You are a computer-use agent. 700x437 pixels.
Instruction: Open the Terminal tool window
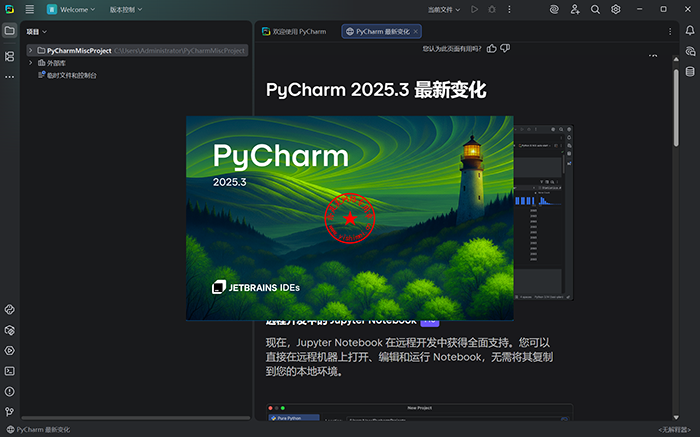point(9,371)
